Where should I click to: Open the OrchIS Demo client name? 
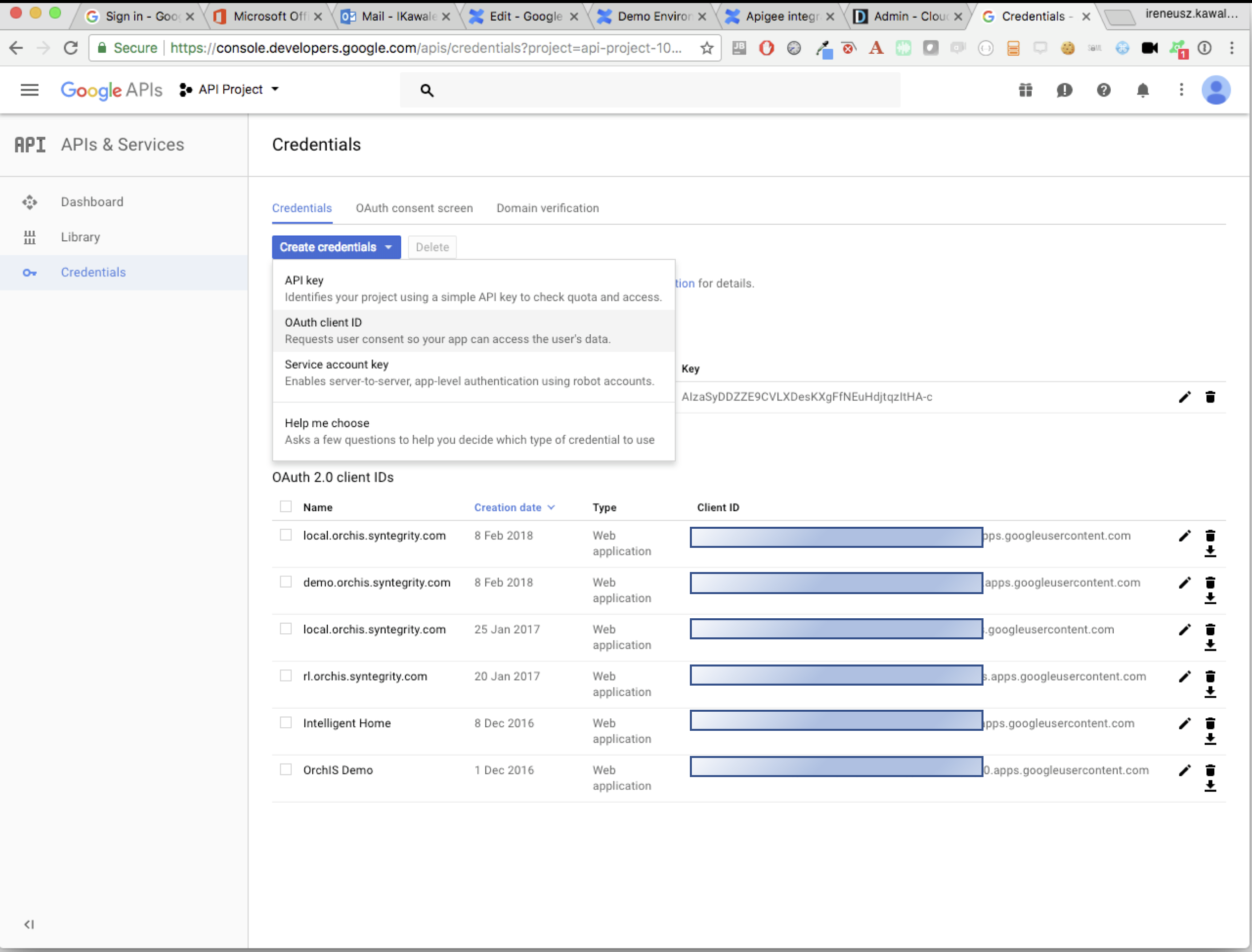(338, 770)
